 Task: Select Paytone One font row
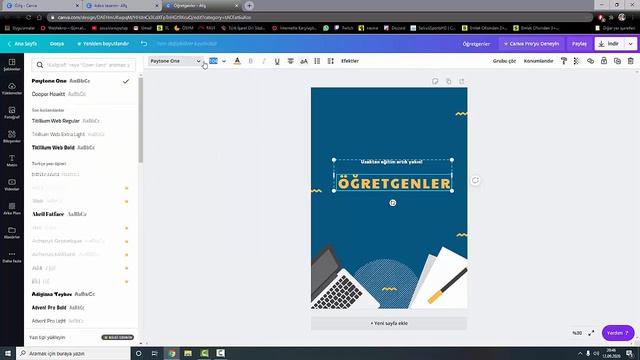[x=81, y=81]
